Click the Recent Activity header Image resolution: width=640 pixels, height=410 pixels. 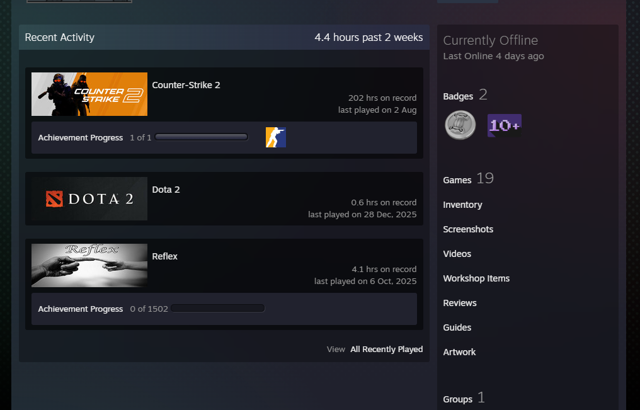tap(60, 37)
